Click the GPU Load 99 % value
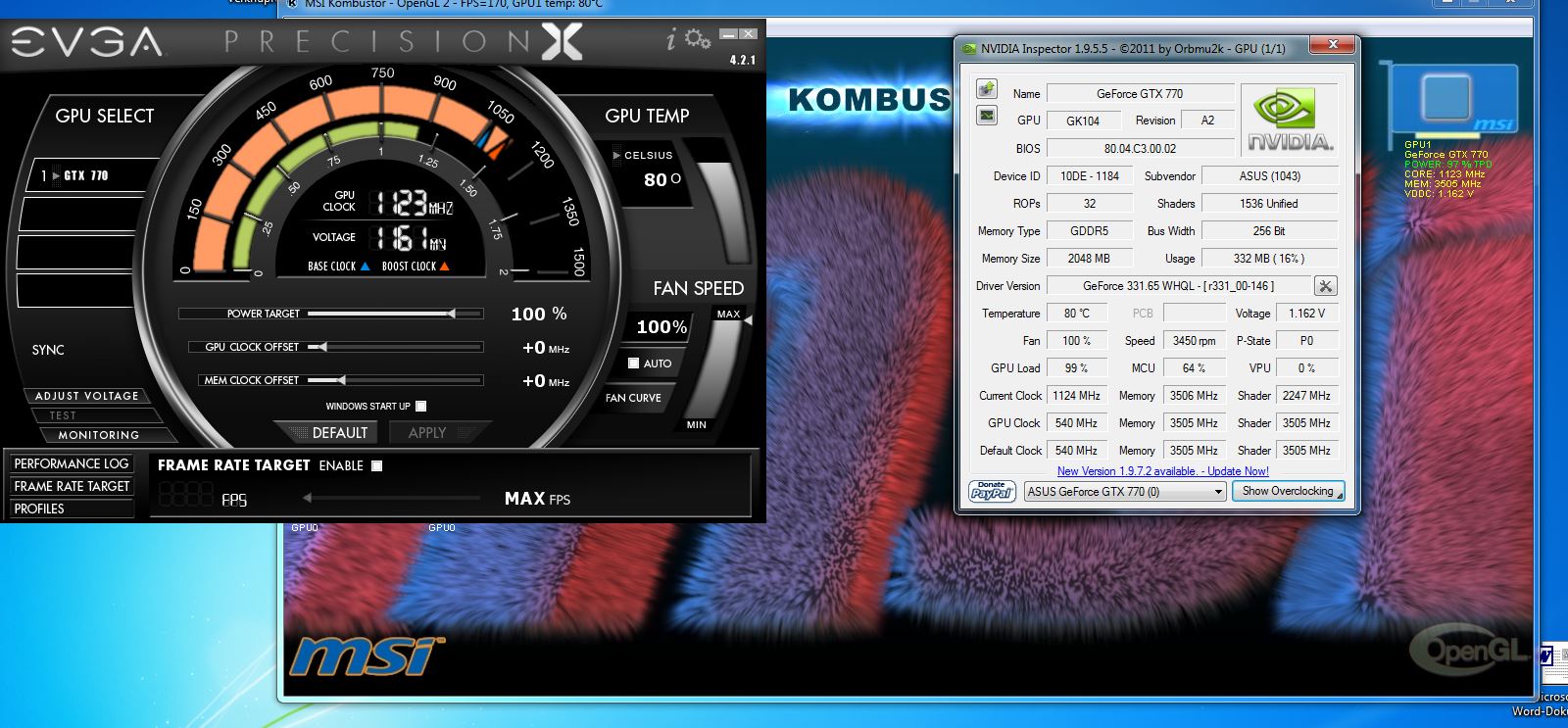1568x728 pixels. click(x=1077, y=368)
